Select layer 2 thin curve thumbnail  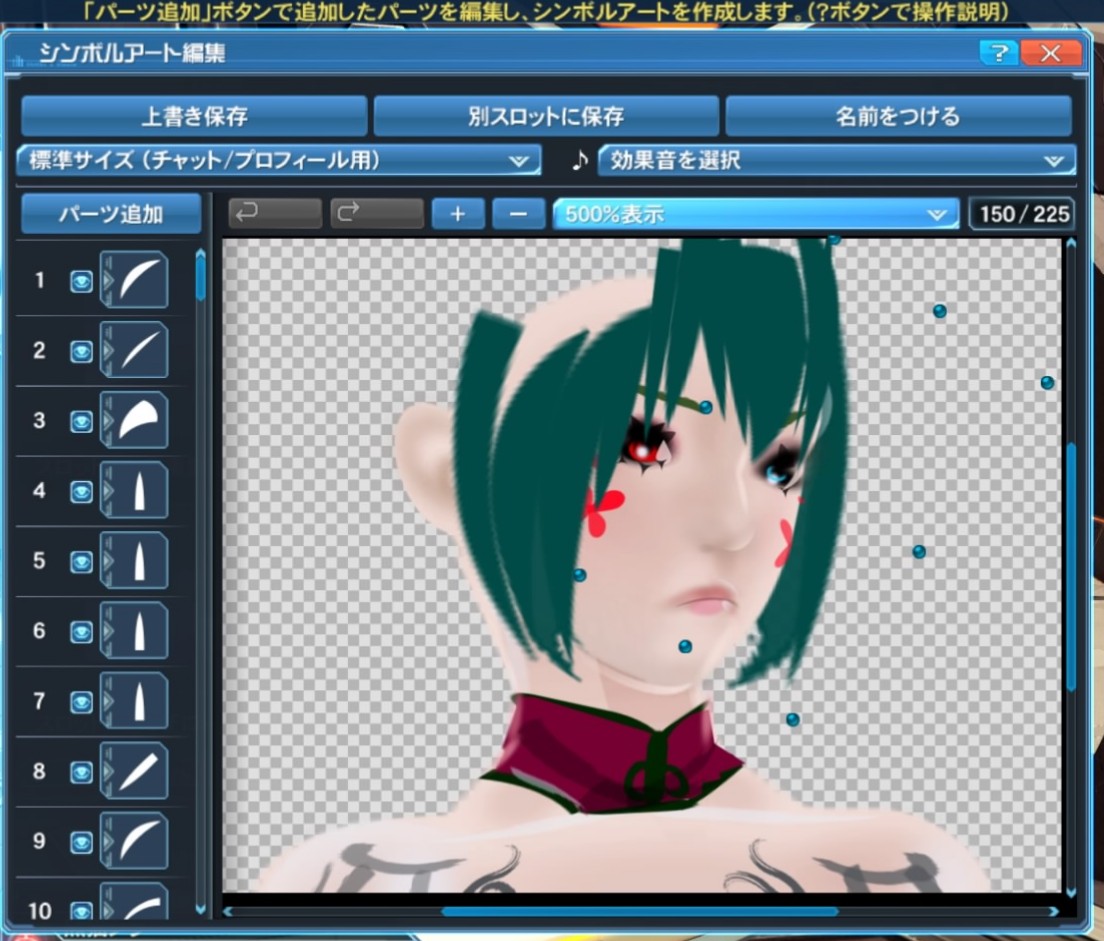134,349
